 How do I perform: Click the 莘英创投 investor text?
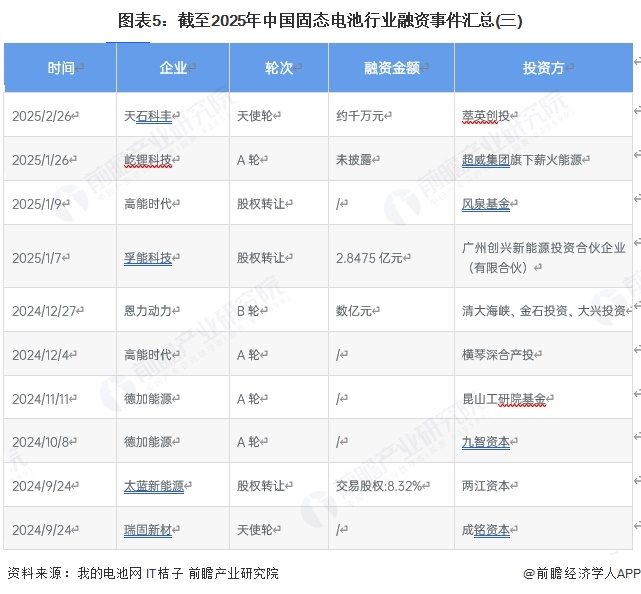coord(486,116)
